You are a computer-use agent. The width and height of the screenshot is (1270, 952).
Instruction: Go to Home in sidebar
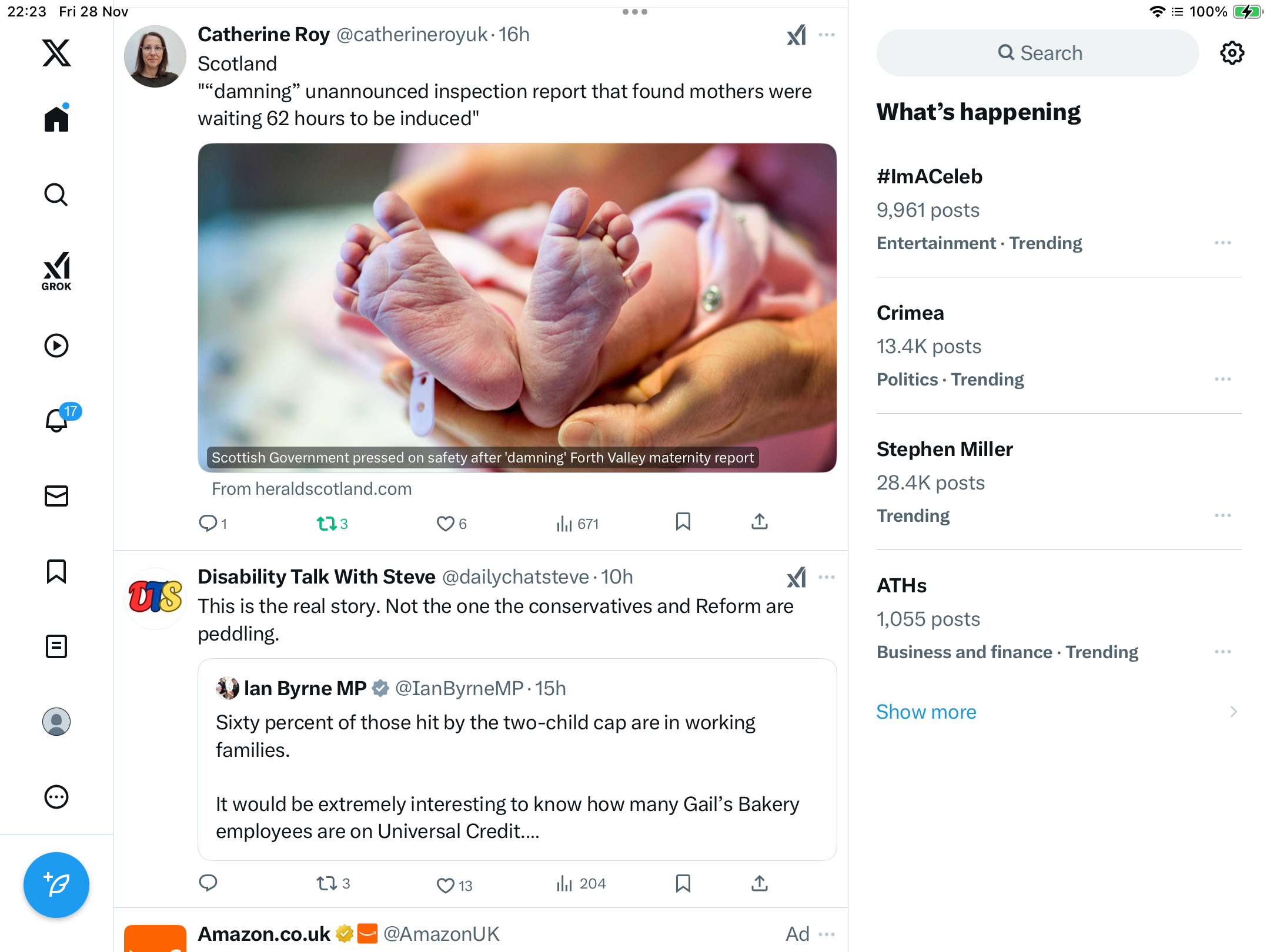tap(56, 119)
